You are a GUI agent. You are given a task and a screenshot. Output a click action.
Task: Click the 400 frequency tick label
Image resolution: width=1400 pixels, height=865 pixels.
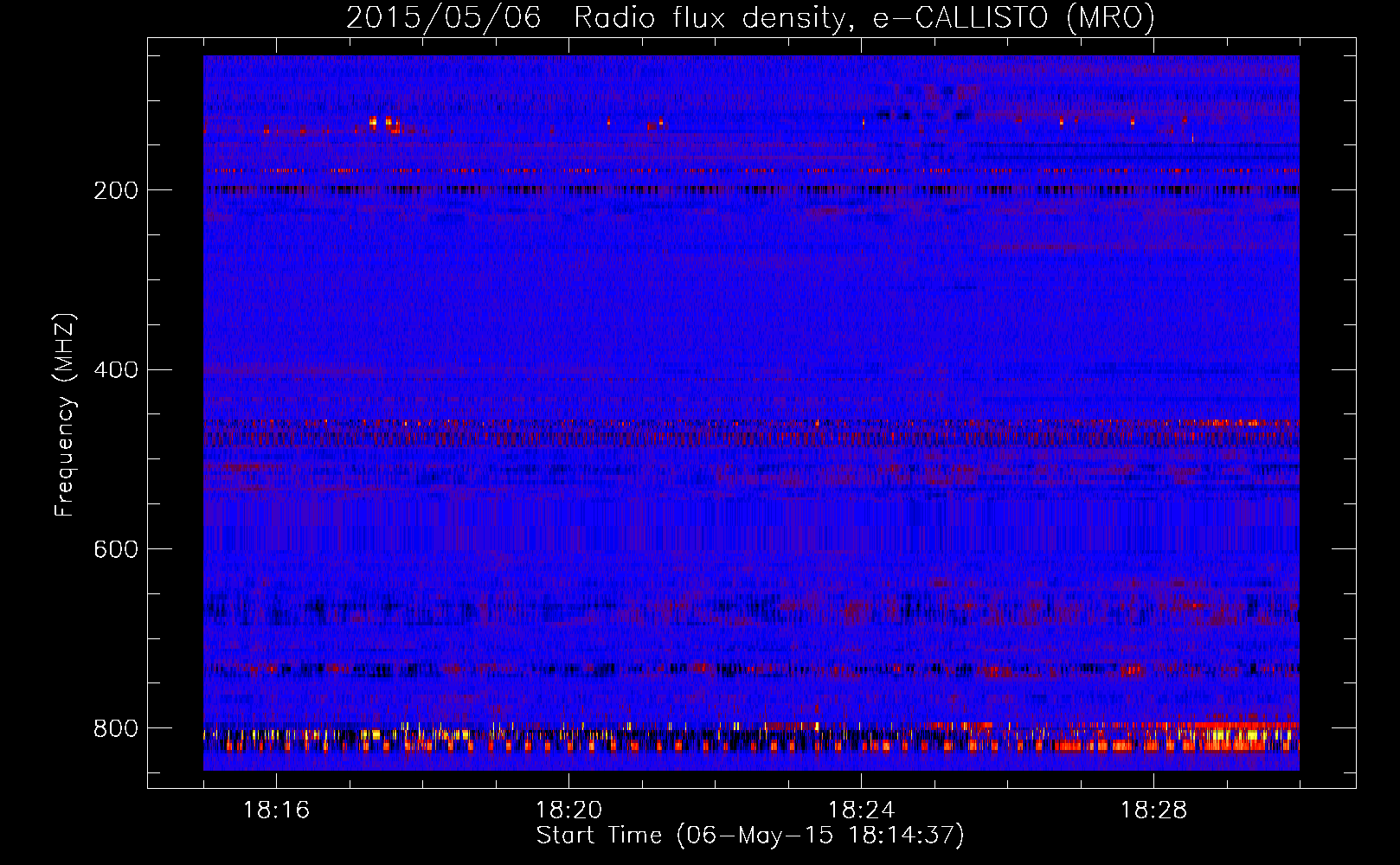tap(116, 370)
